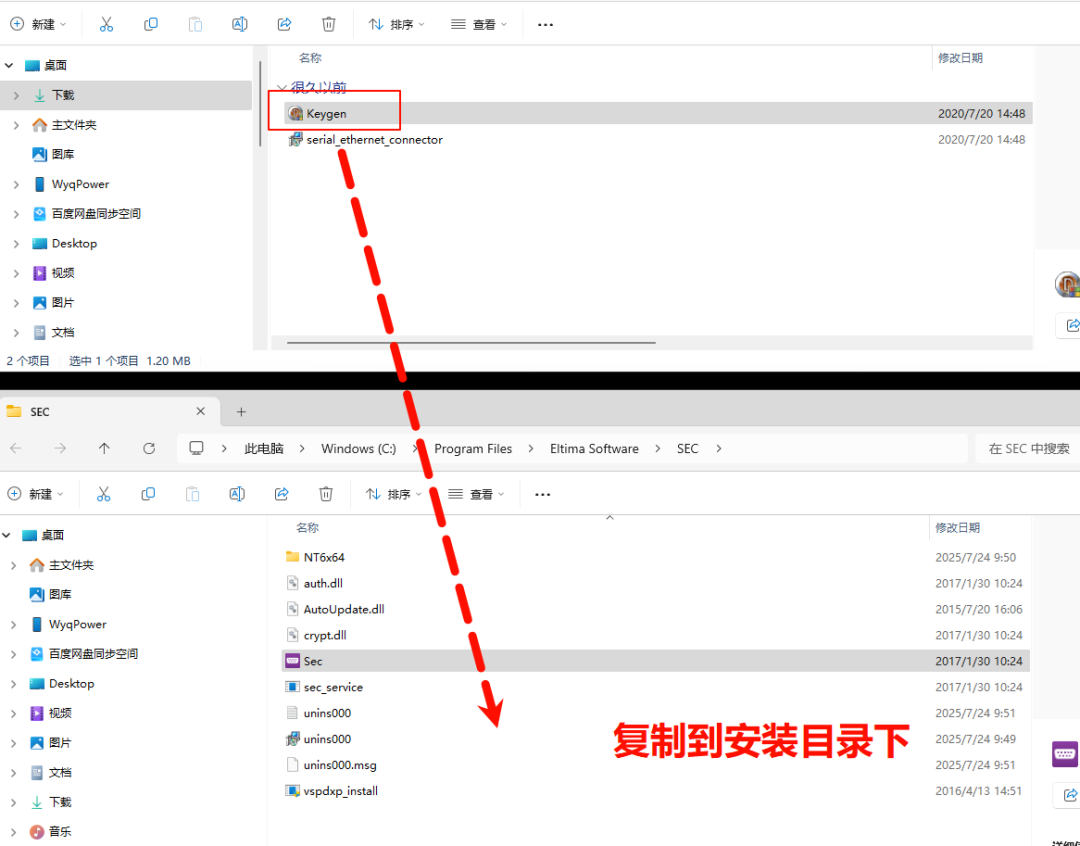The width and height of the screenshot is (1080, 846).
Task: Click the Share icon in the upper window toolbar
Action: tap(284, 25)
